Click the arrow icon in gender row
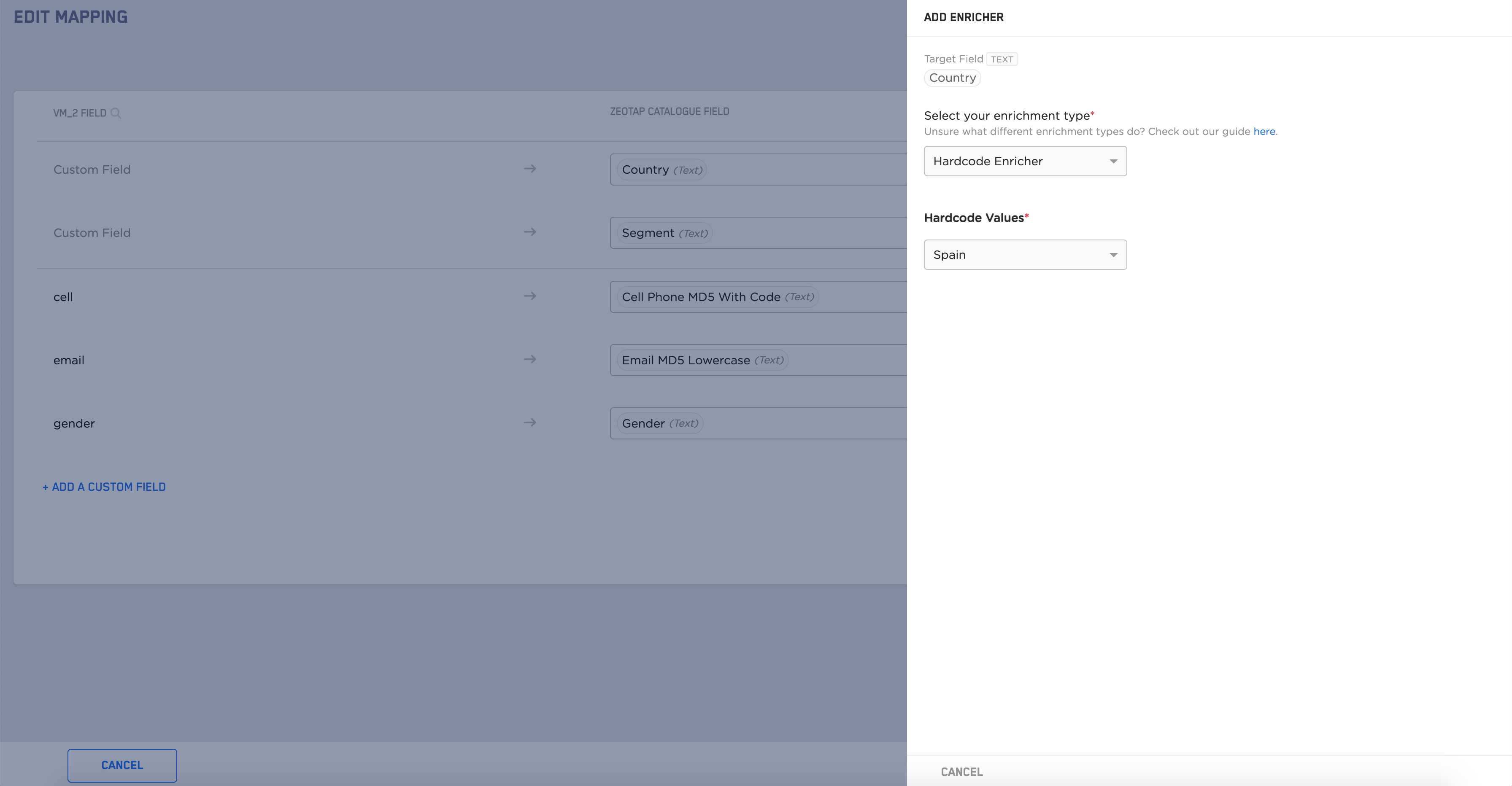This screenshot has height=786, width=1512. [529, 423]
